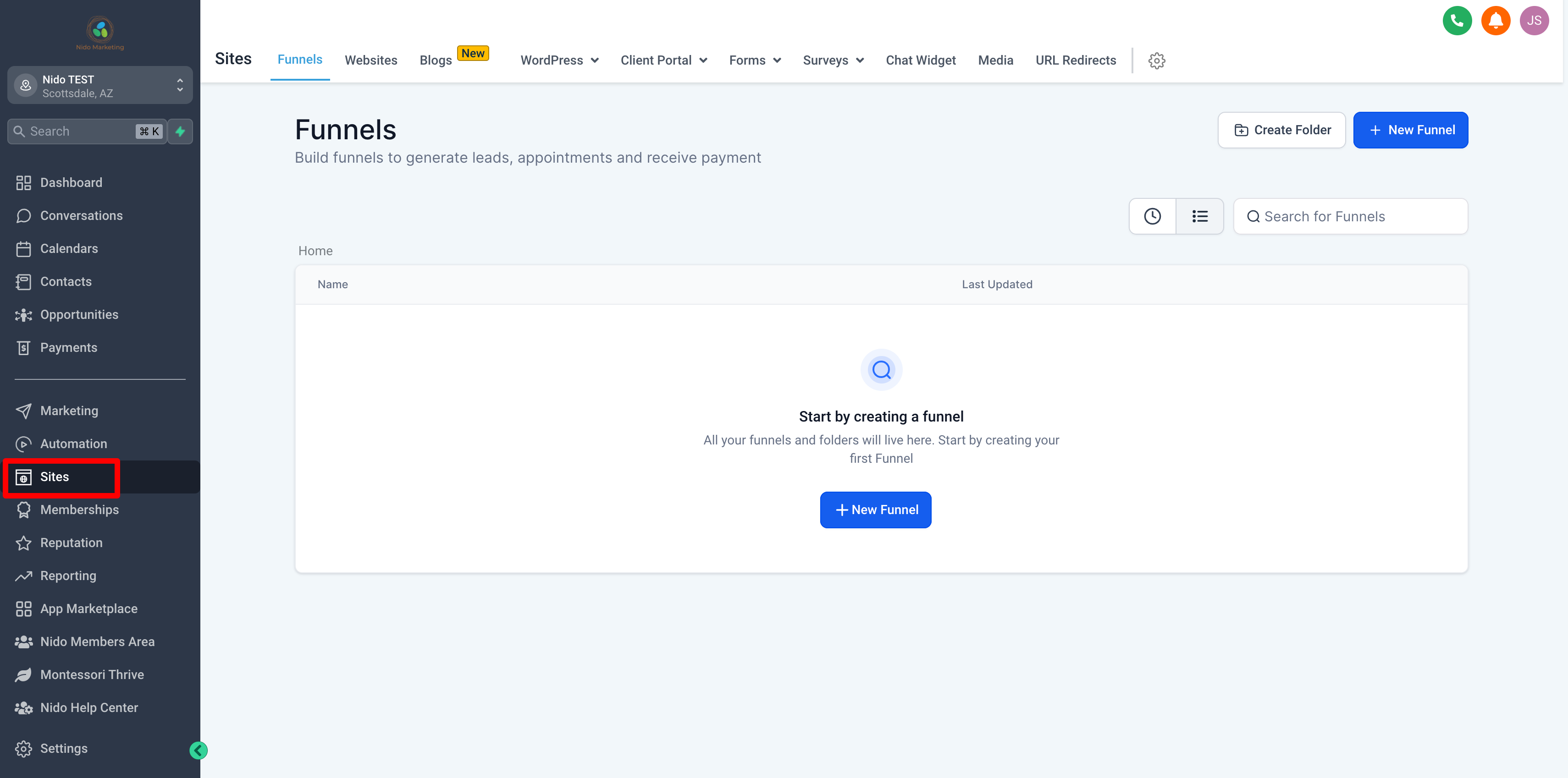The height and width of the screenshot is (778, 1568).
Task: Expand the Client Portal dropdown
Action: coord(663,60)
